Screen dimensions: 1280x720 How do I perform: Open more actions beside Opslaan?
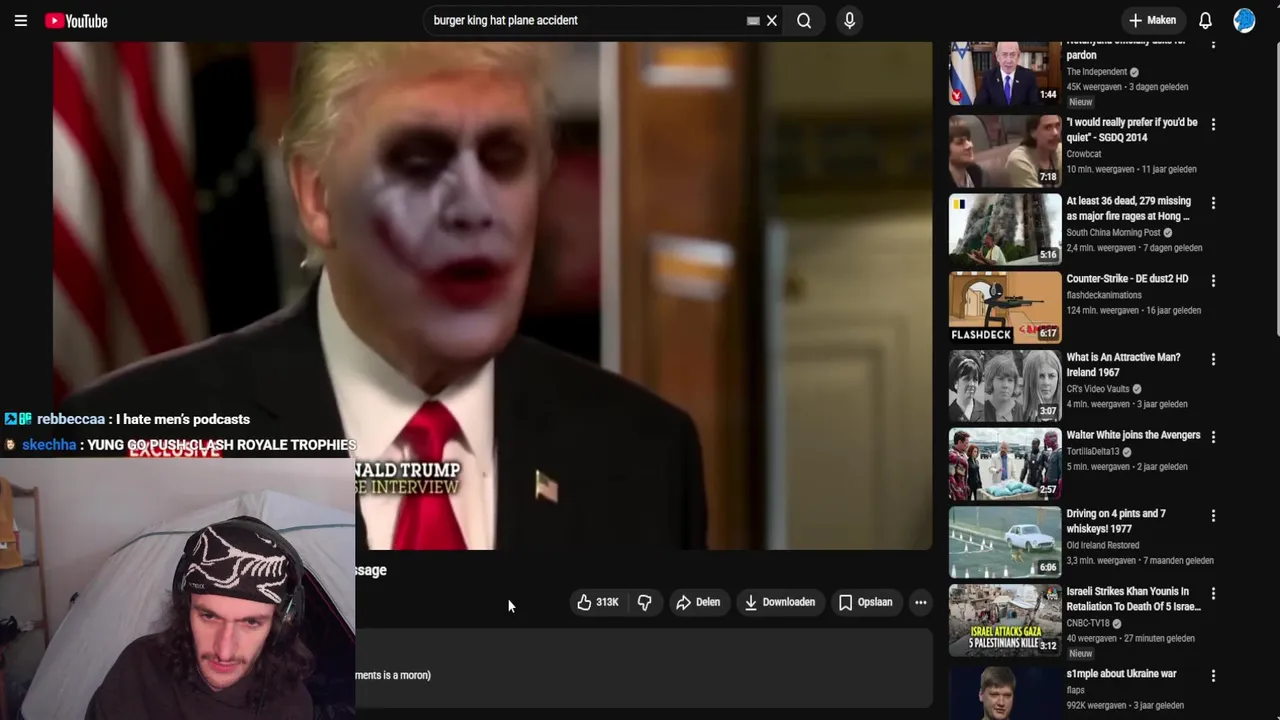(x=920, y=602)
